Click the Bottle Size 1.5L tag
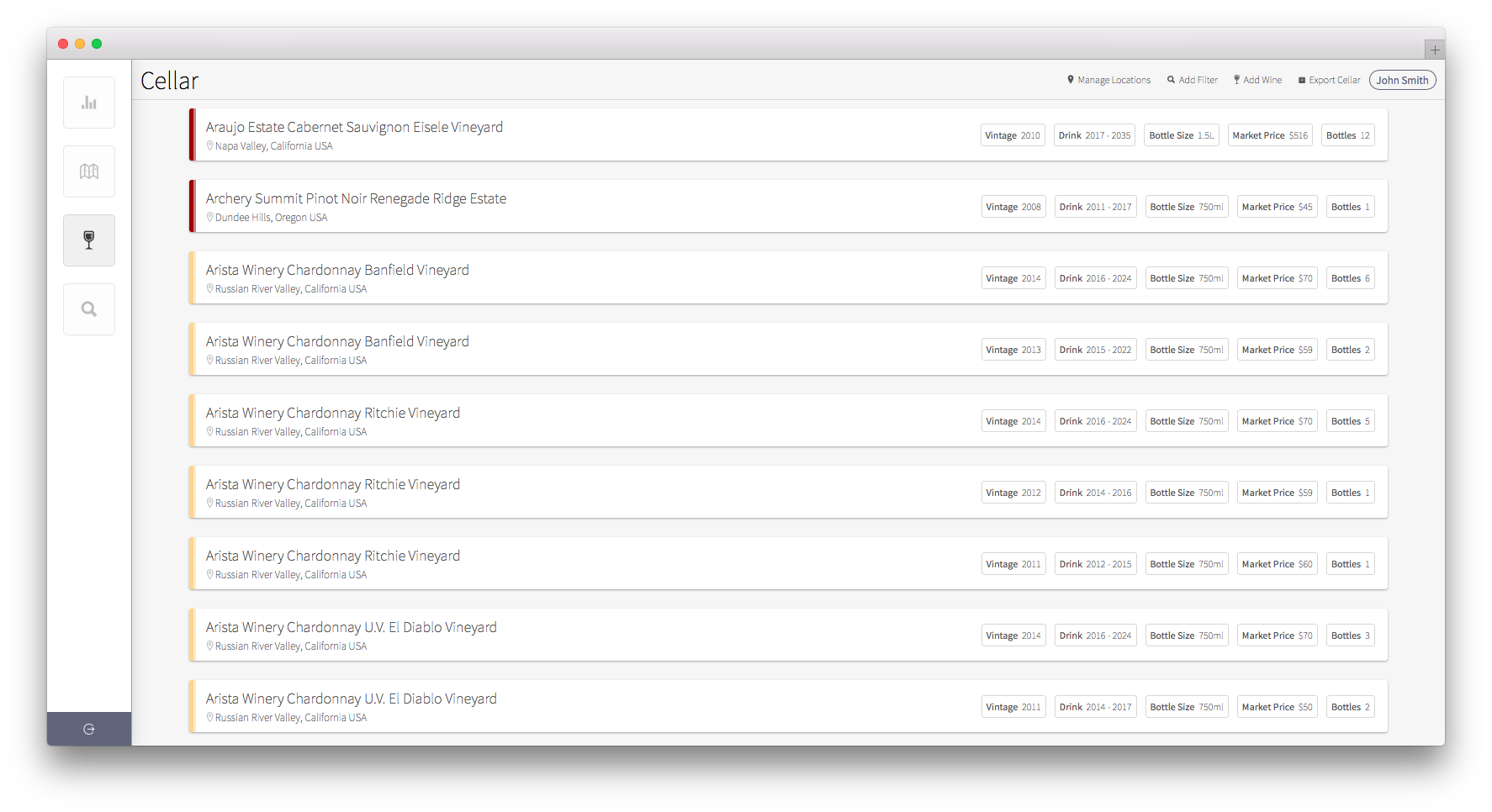 1182,135
